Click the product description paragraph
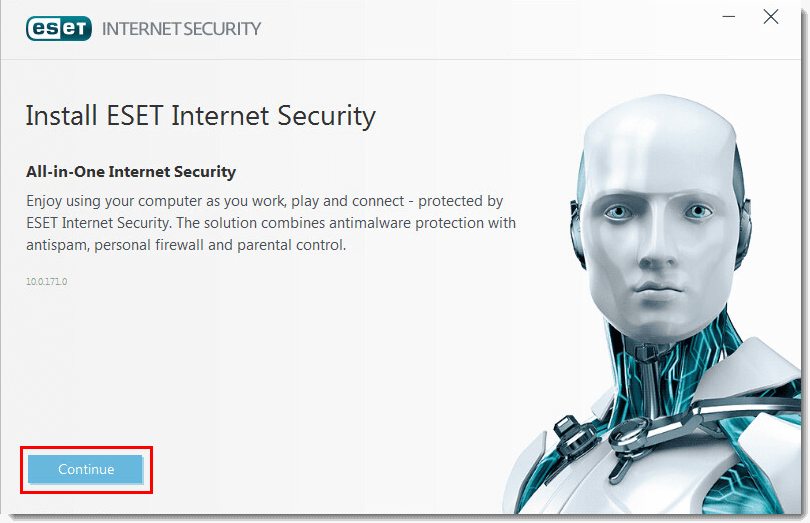 [271, 223]
